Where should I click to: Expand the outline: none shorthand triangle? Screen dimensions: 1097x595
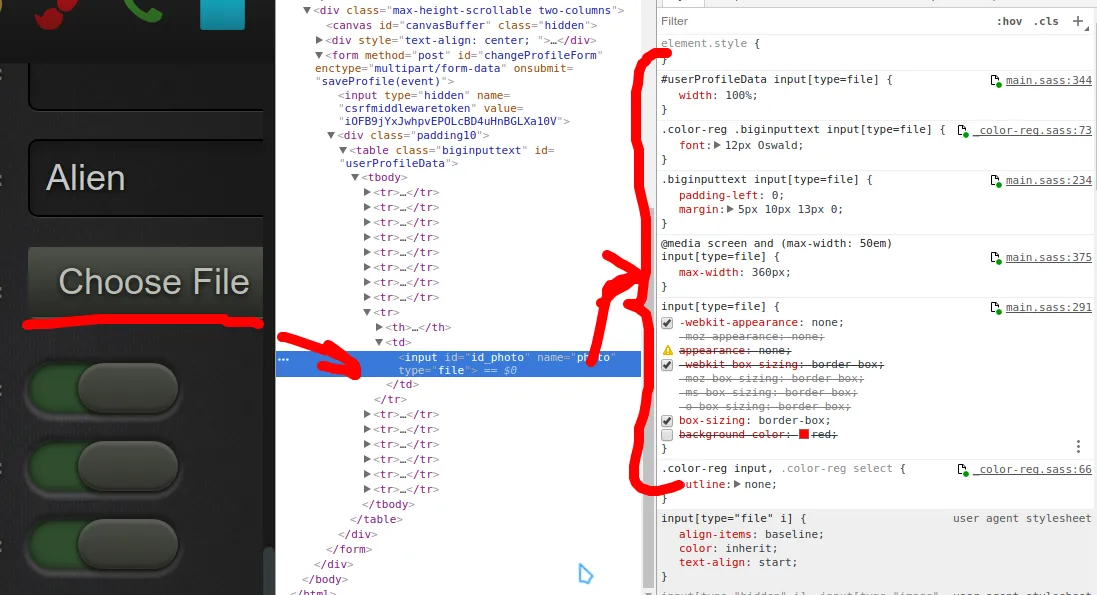737,484
